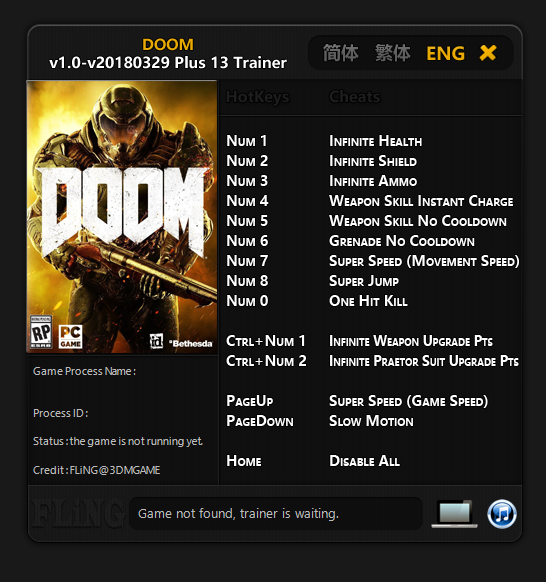This screenshot has width=546, height=582.
Task: Open the DOOM cover art thumbnail
Action: [x=122, y=216]
